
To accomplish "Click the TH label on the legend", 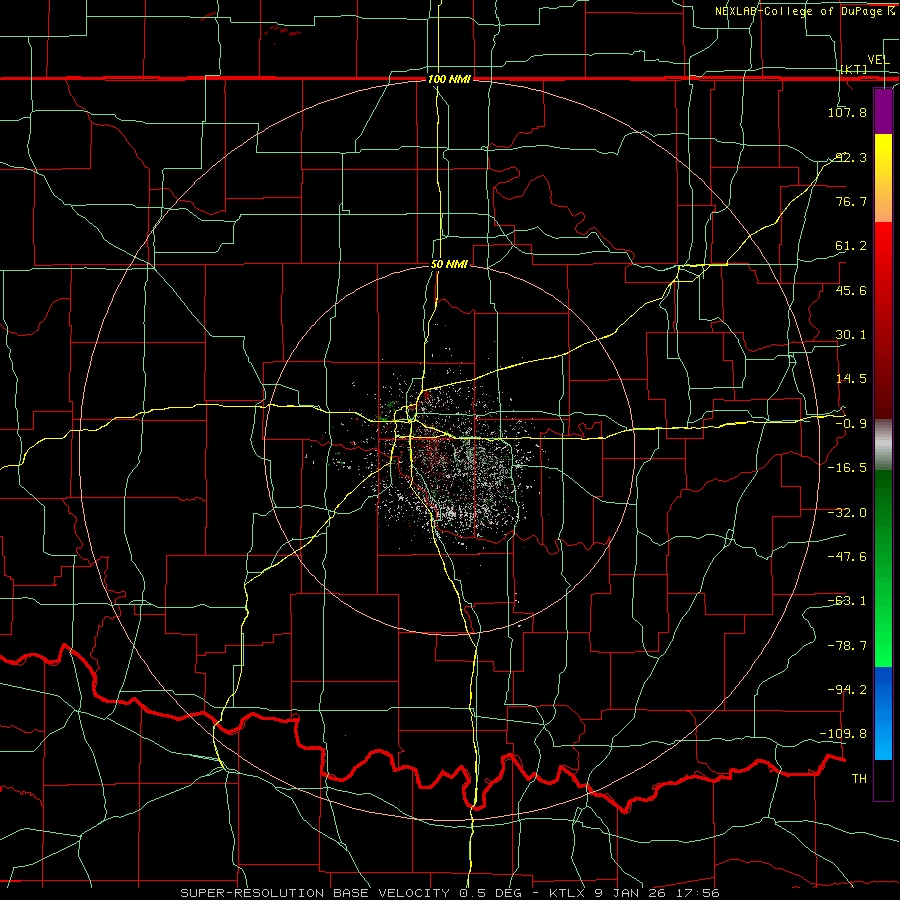I will [x=859, y=779].
